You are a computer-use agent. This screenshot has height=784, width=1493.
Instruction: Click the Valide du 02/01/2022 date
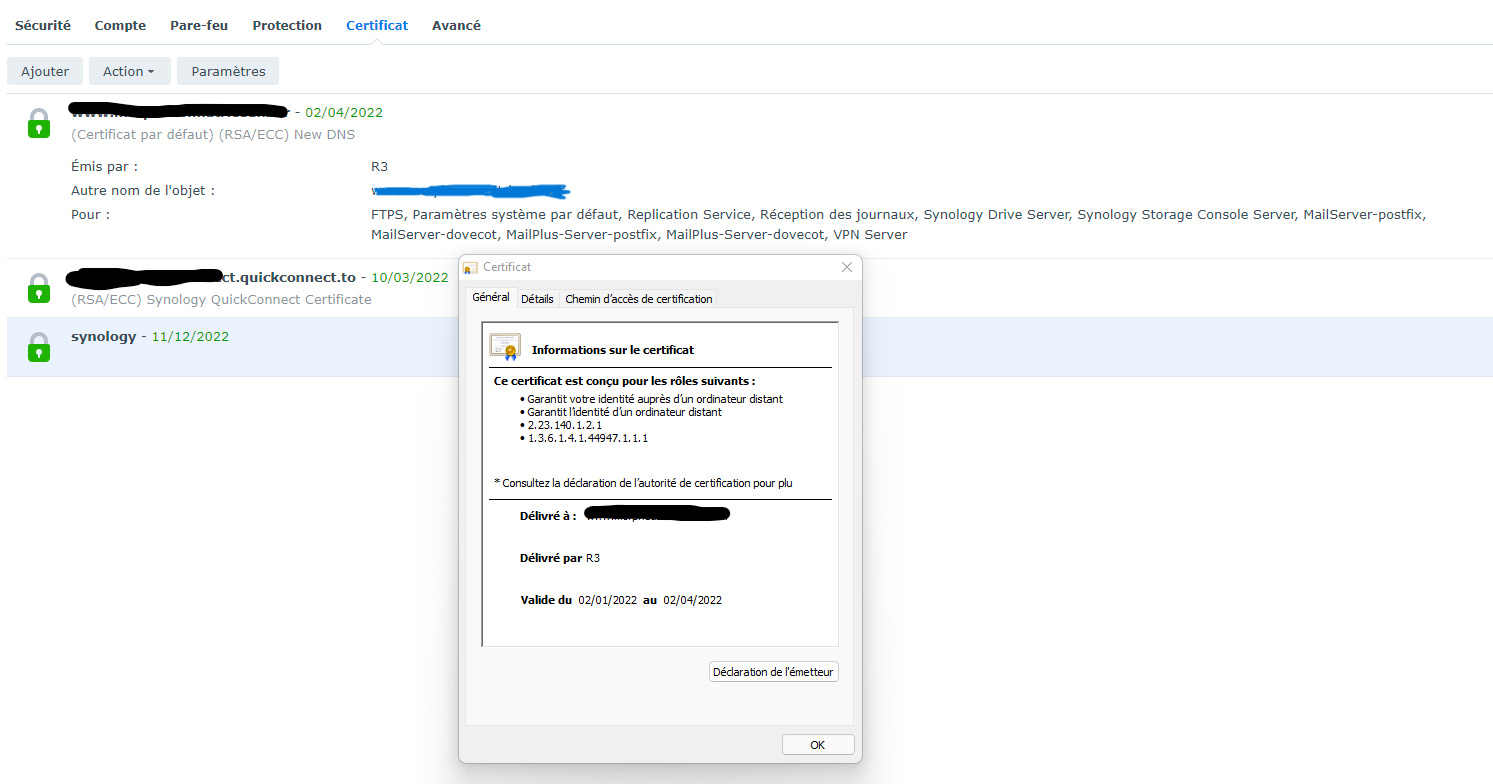coord(607,601)
